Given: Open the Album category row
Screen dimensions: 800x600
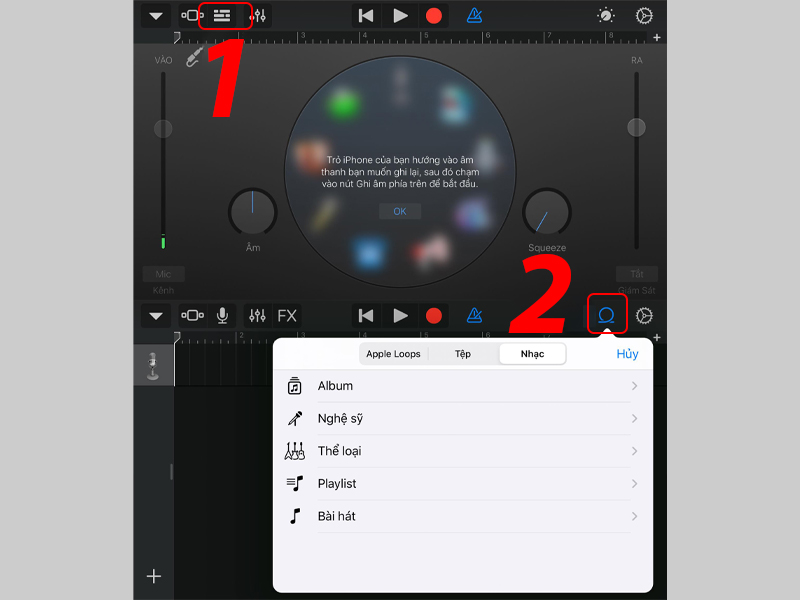Looking at the screenshot, I should coord(463,386).
